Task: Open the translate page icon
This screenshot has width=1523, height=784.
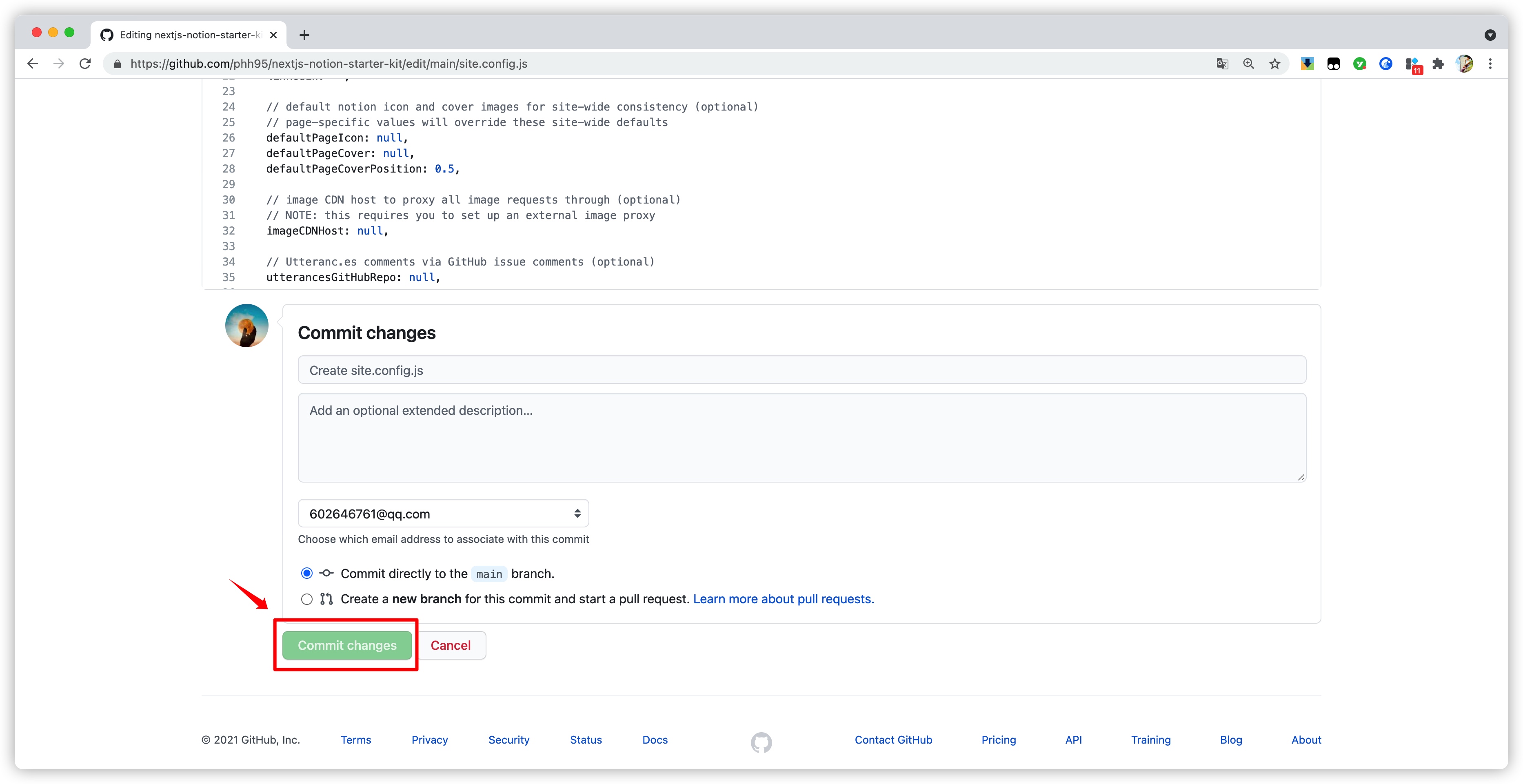Action: pyautogui.click(x=1222, y=64)
